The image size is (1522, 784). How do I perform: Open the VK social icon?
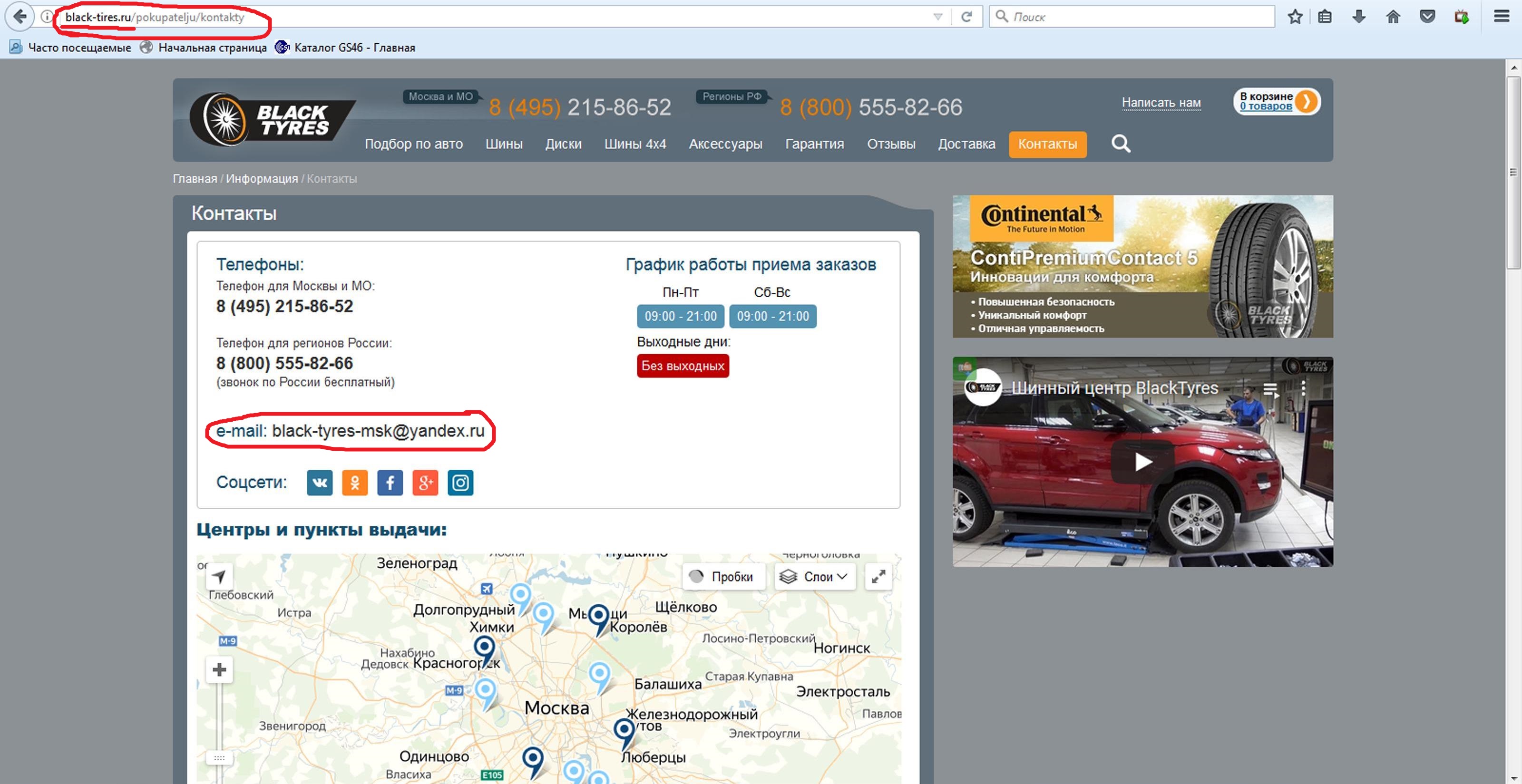click(320, 483)
